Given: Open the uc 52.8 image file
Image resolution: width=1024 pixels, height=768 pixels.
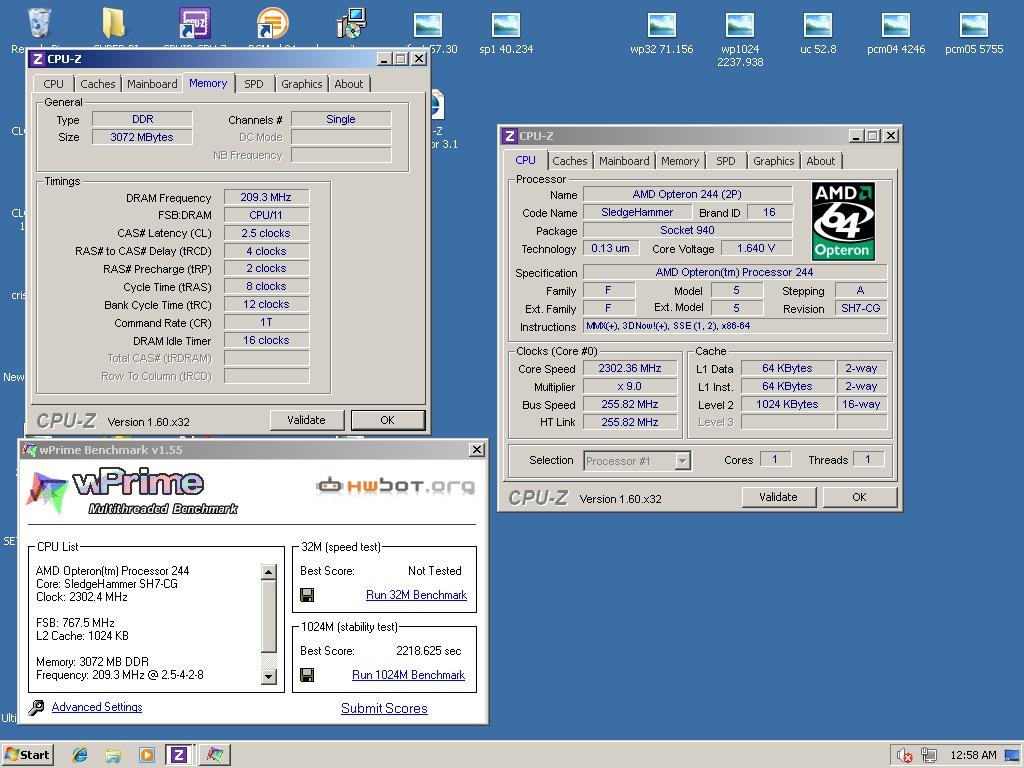Looking at the screenshot, I should (818, 25).
